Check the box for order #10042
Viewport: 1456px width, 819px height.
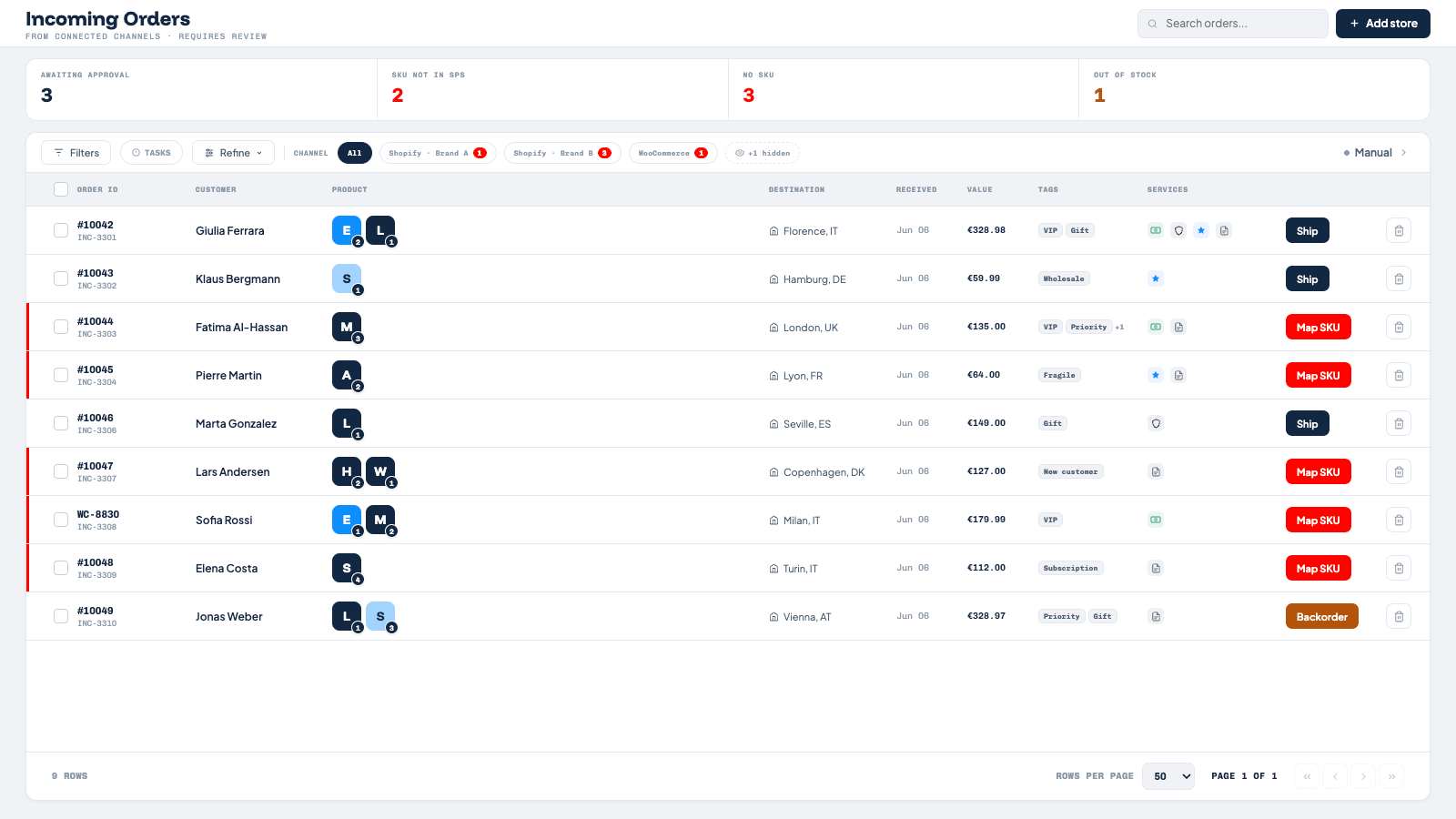pyautogui.click(x=61, y=230)
